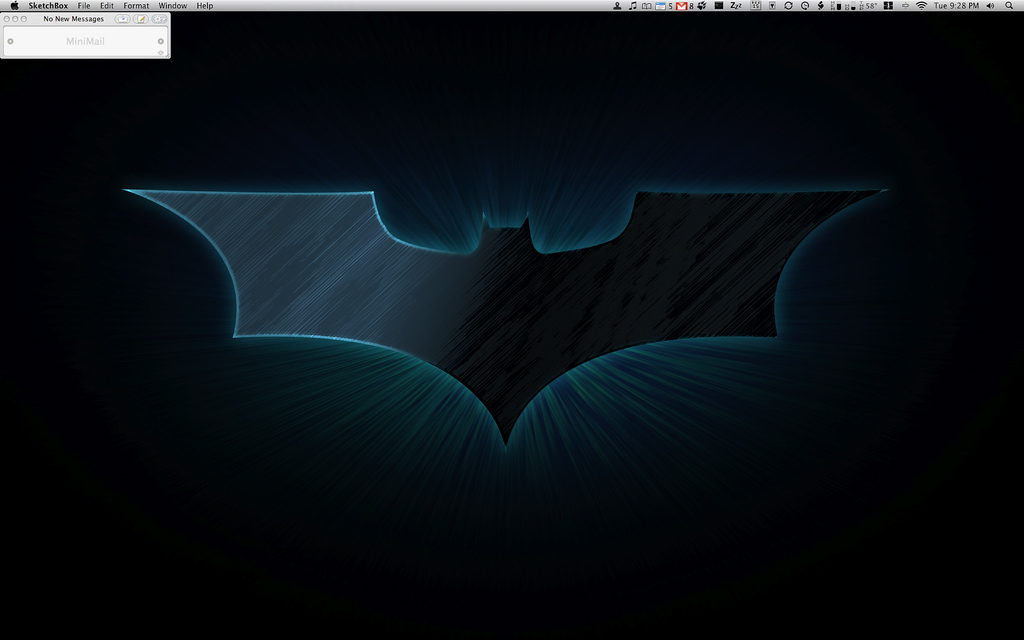Open the Apple menu
1024x640 pixels.
coord(14,5)
